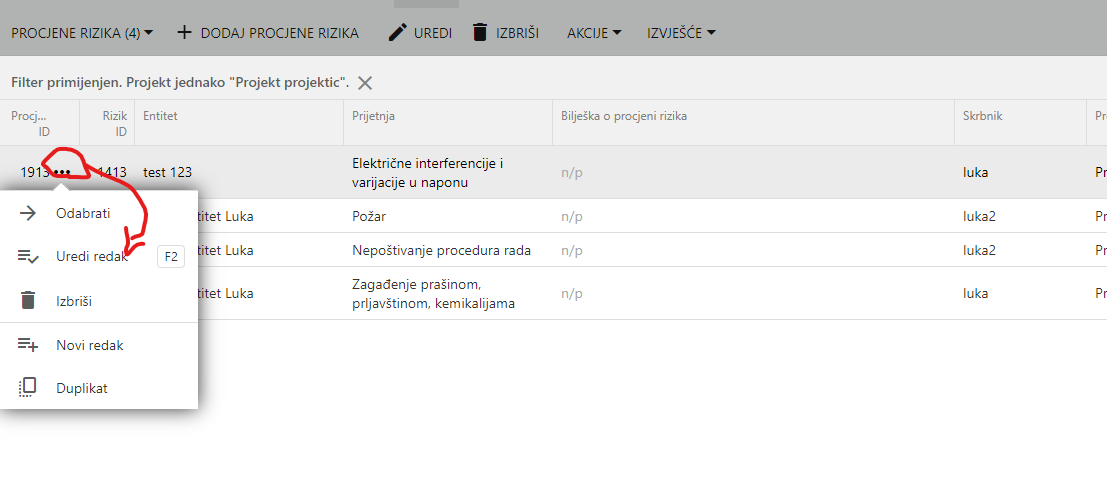Sort by the Prijetnja column header
1107x482 pixels.
point(374,116)
